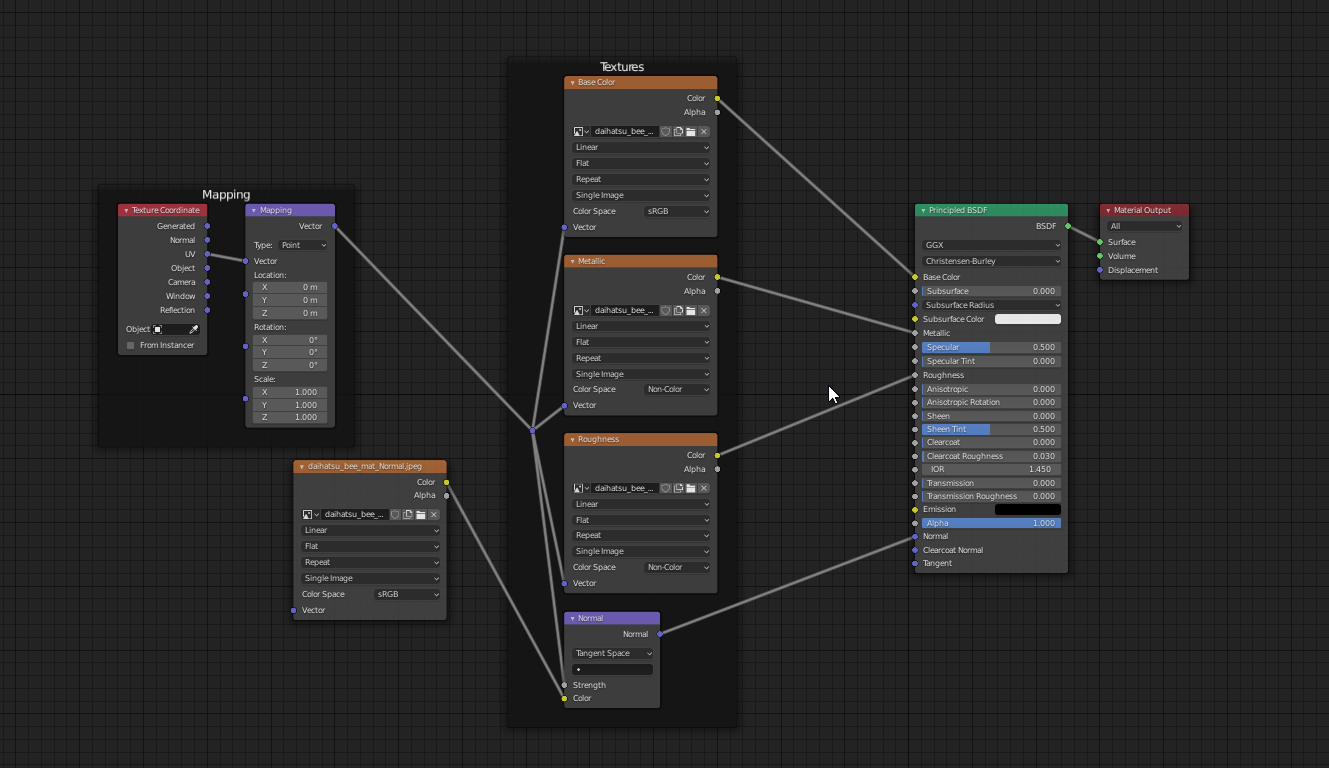Collapse the Mapping node
Image resolution: width=1329 pixels, height=768 pixels.
[x=254, y=210]
